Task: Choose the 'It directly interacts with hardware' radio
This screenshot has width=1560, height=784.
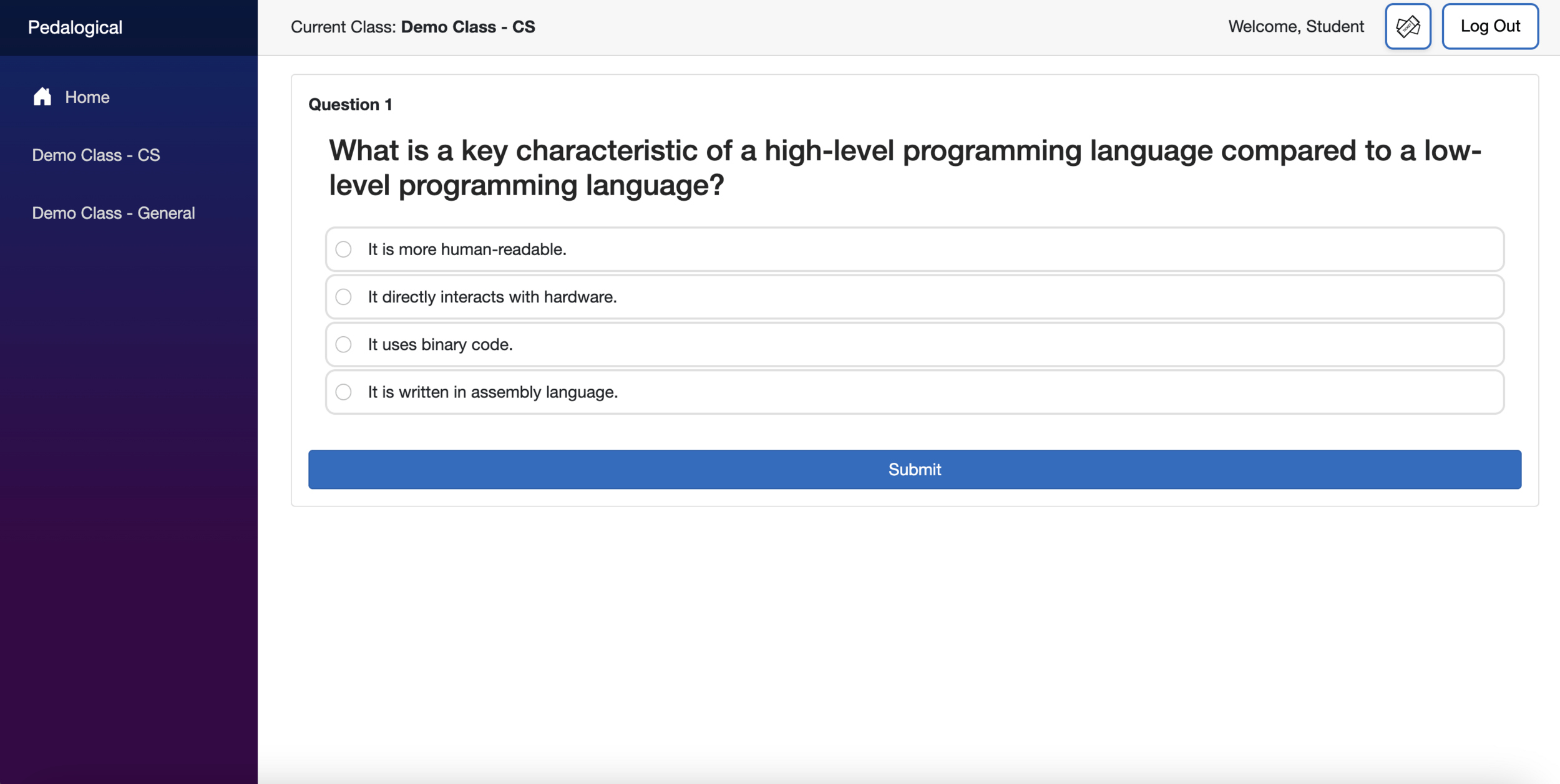Action: 343,297
